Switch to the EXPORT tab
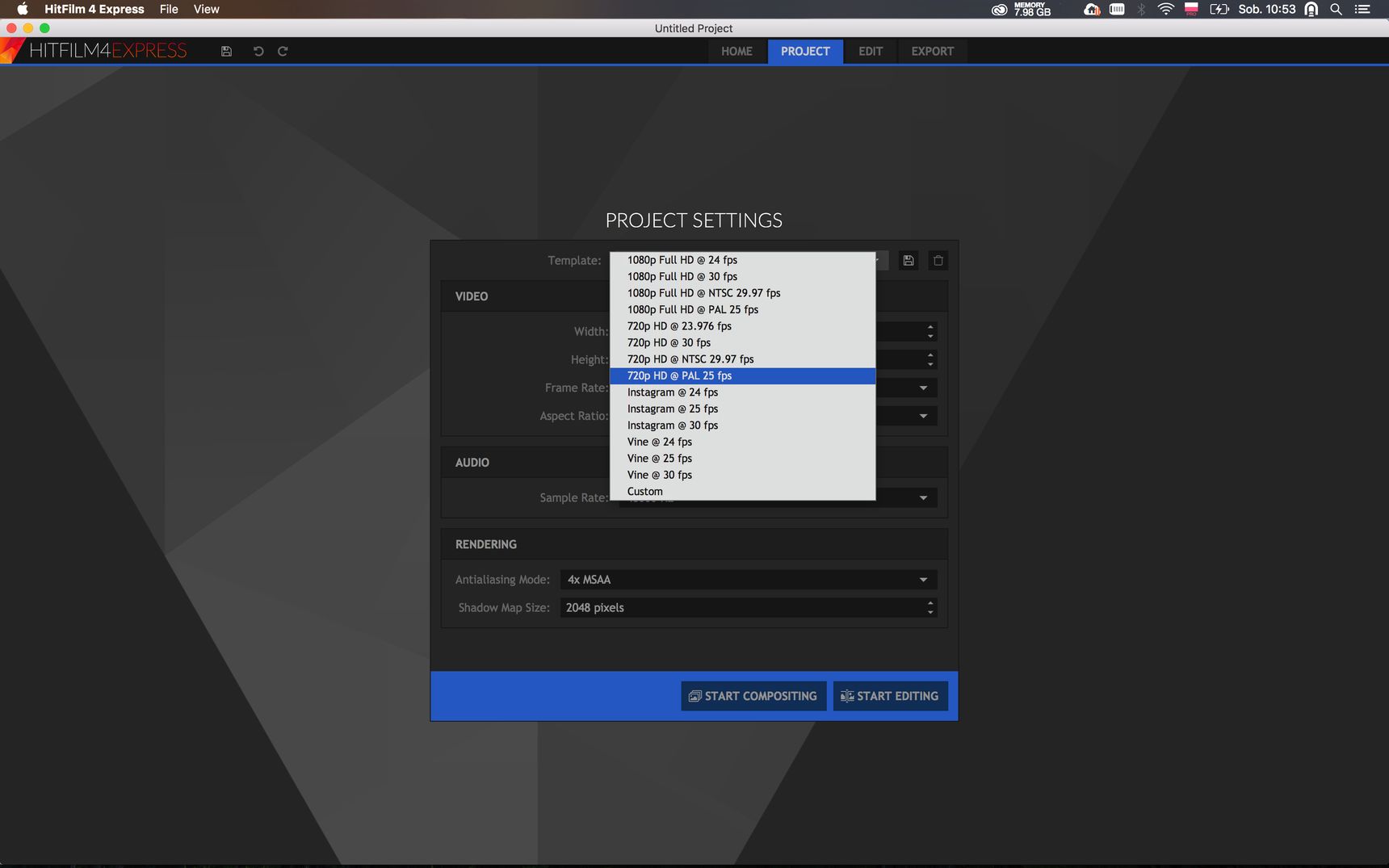This screenshot has width=1389, height=868. pyautogui.click(x=932, y=51)
